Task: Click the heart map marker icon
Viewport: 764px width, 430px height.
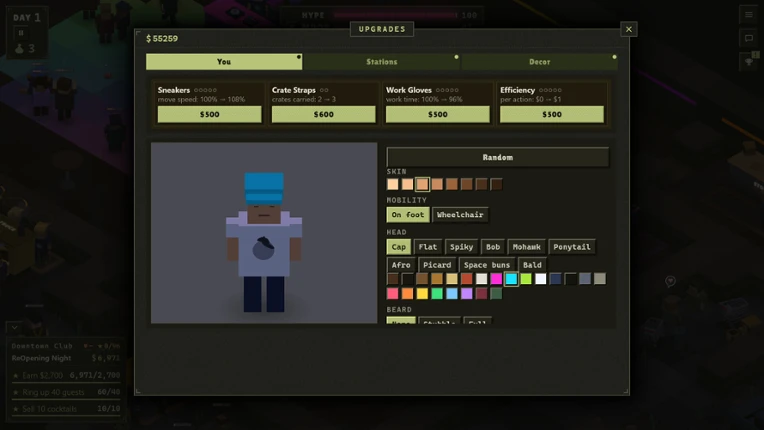Action: 670,281
